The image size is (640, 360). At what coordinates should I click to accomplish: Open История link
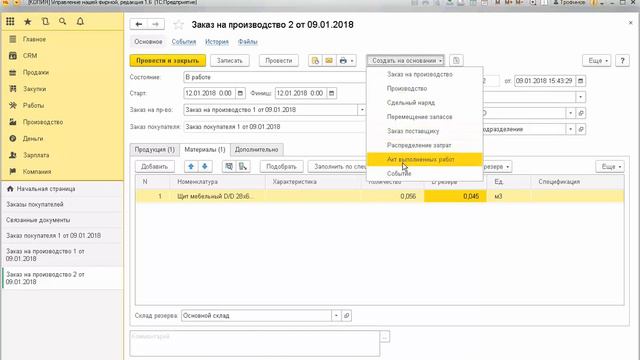217,42
